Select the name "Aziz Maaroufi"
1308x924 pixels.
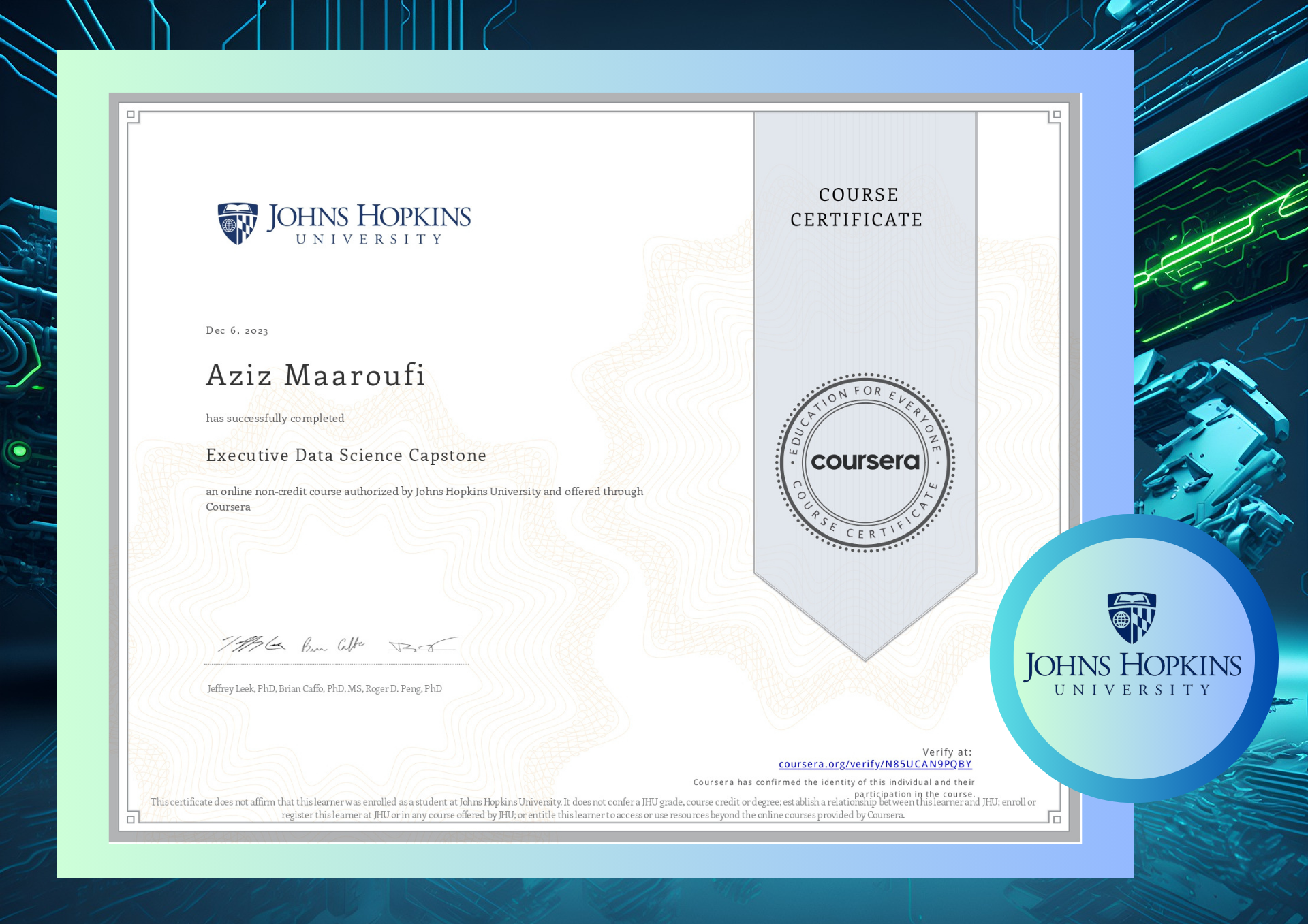(x=315, y=375)
